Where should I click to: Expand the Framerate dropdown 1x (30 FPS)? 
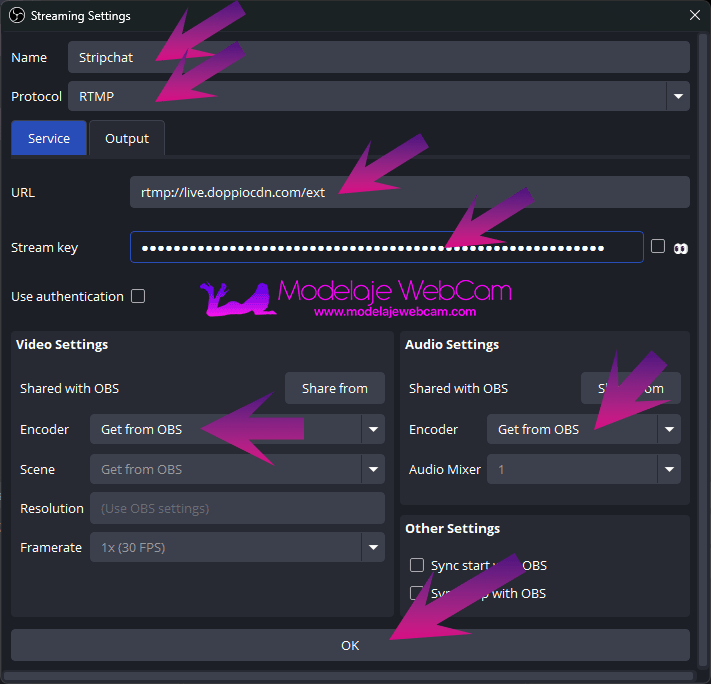coord(237,547)
